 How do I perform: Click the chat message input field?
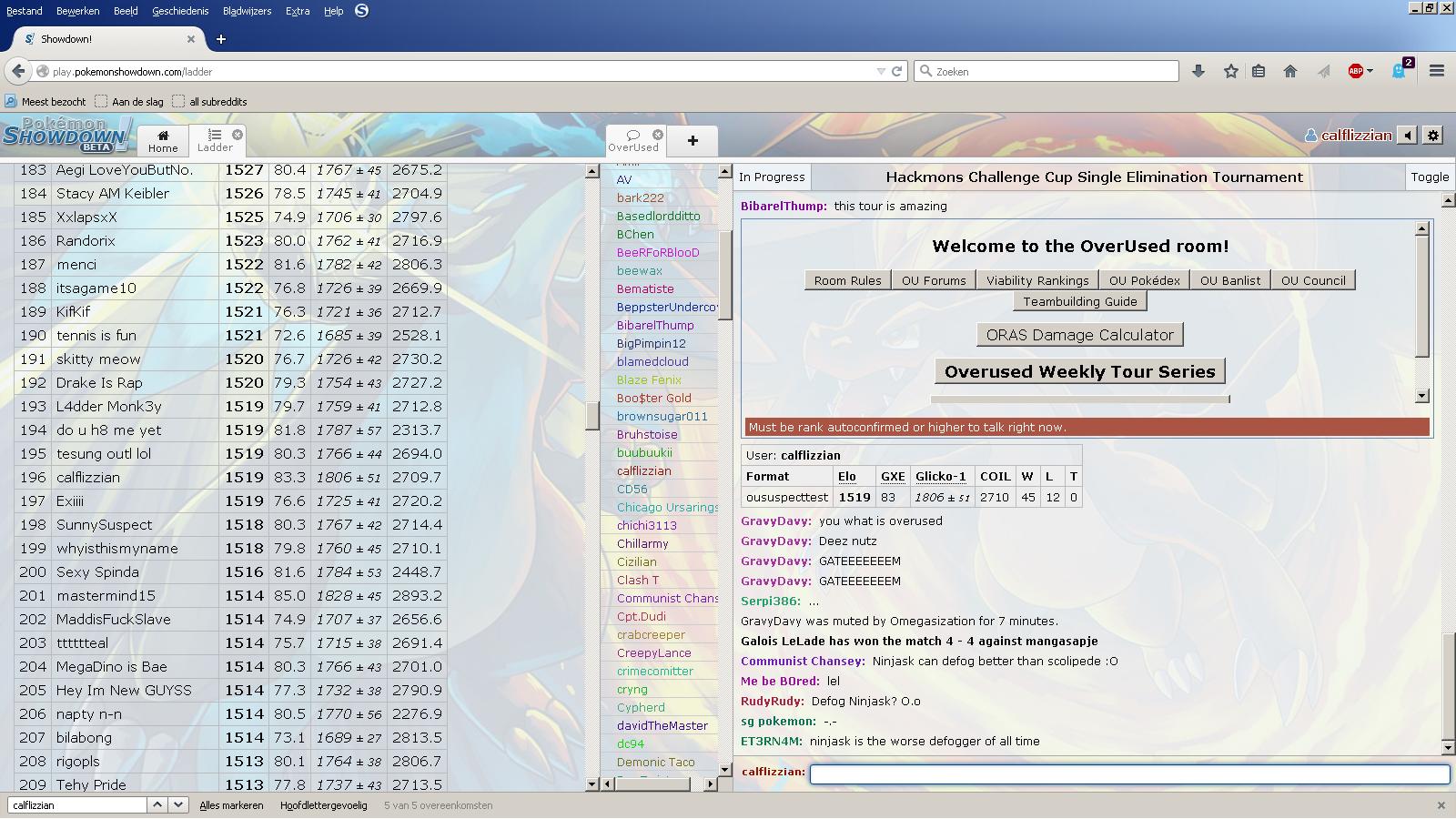(1128, 773)
